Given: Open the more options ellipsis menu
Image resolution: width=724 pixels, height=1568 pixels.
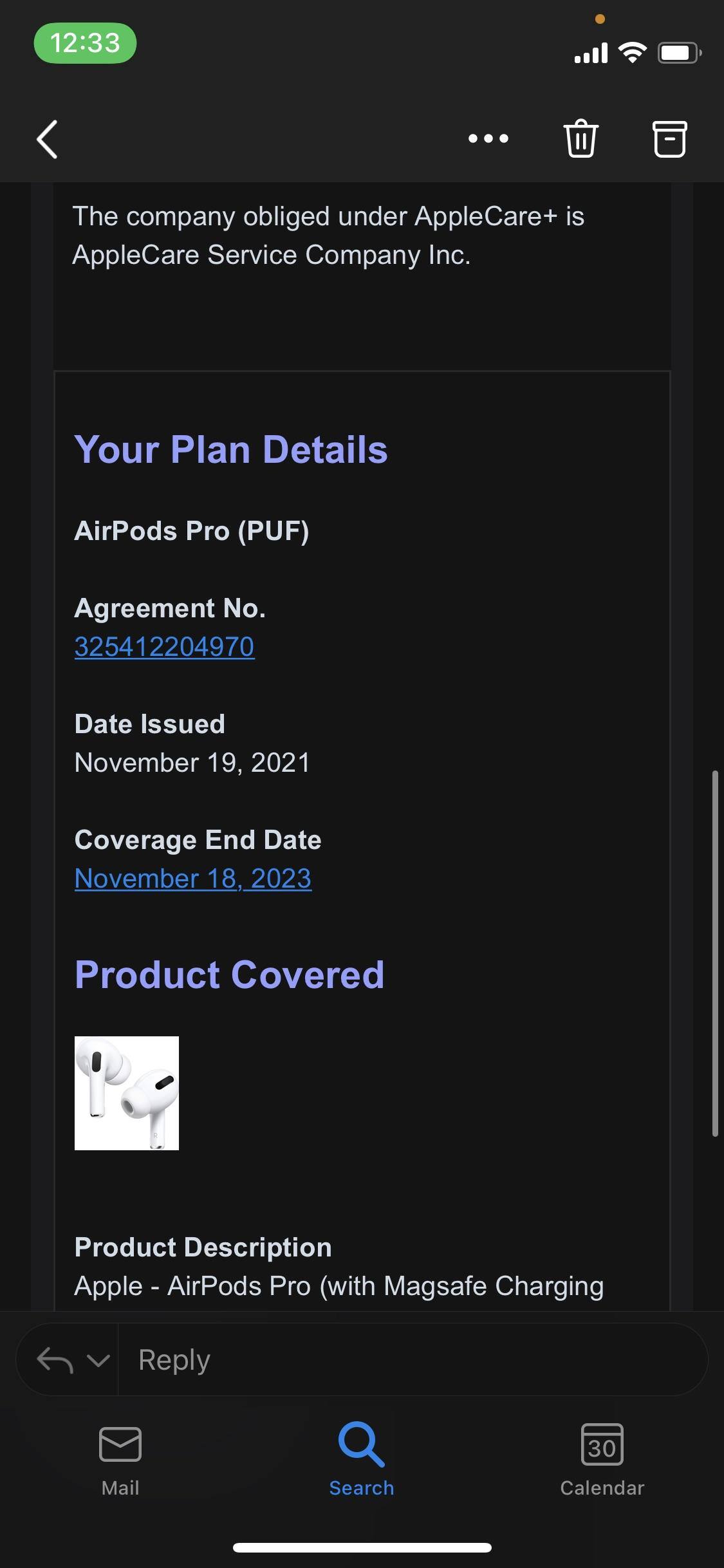Looking at the screenshot, I should [487, 138].
